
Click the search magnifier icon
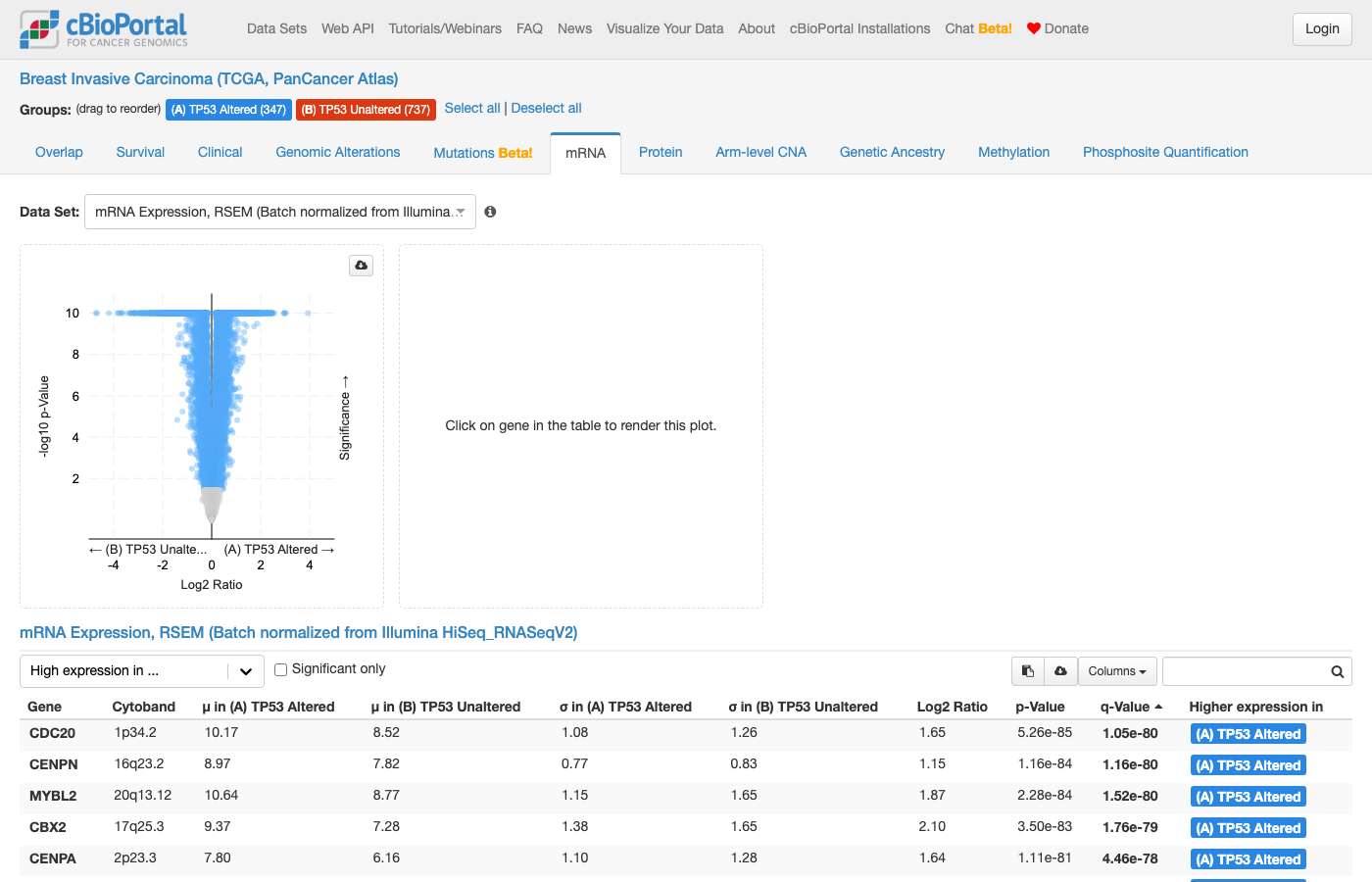tap(1337, 671)
